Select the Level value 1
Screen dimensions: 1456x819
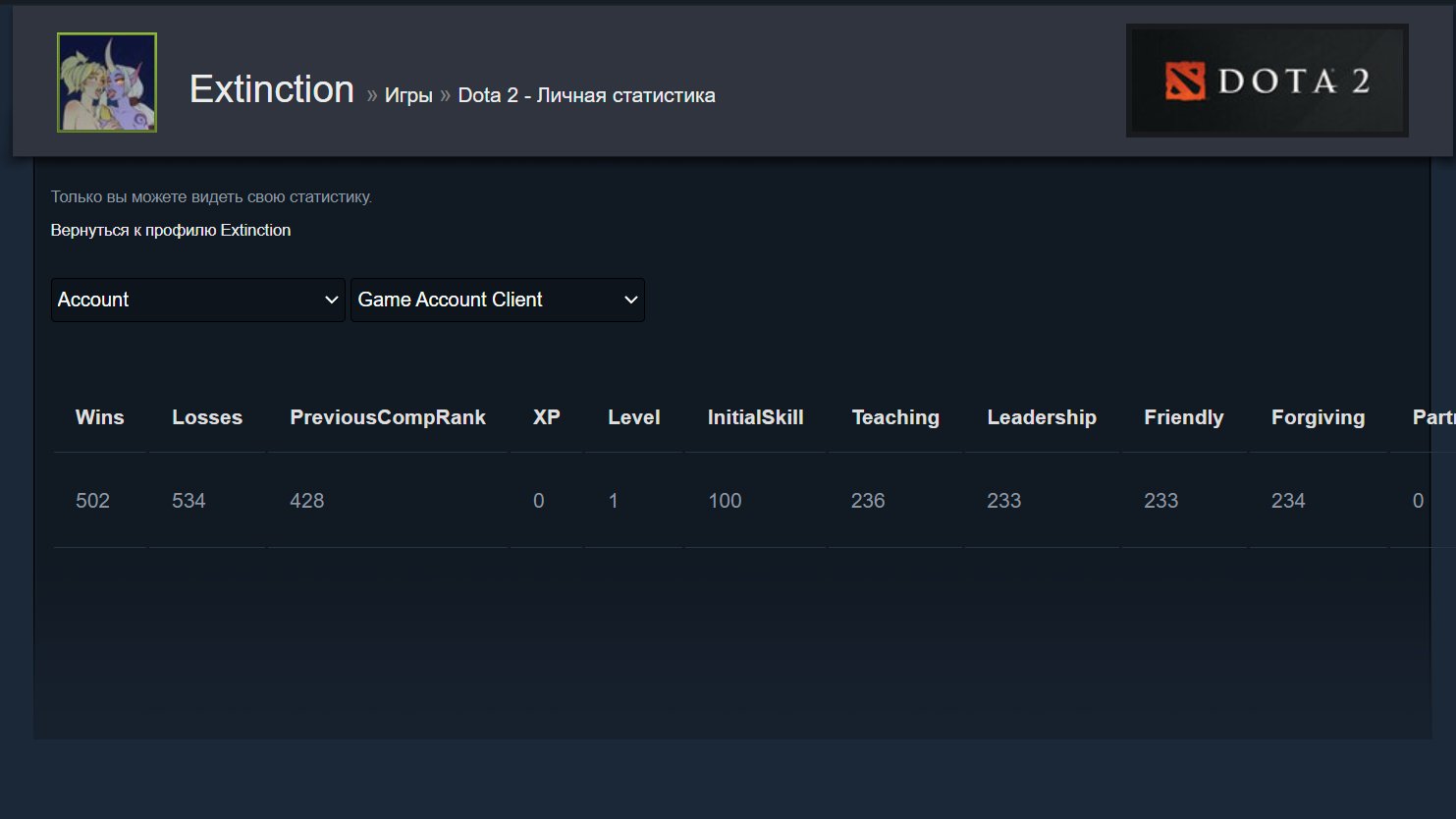point(614,501)
